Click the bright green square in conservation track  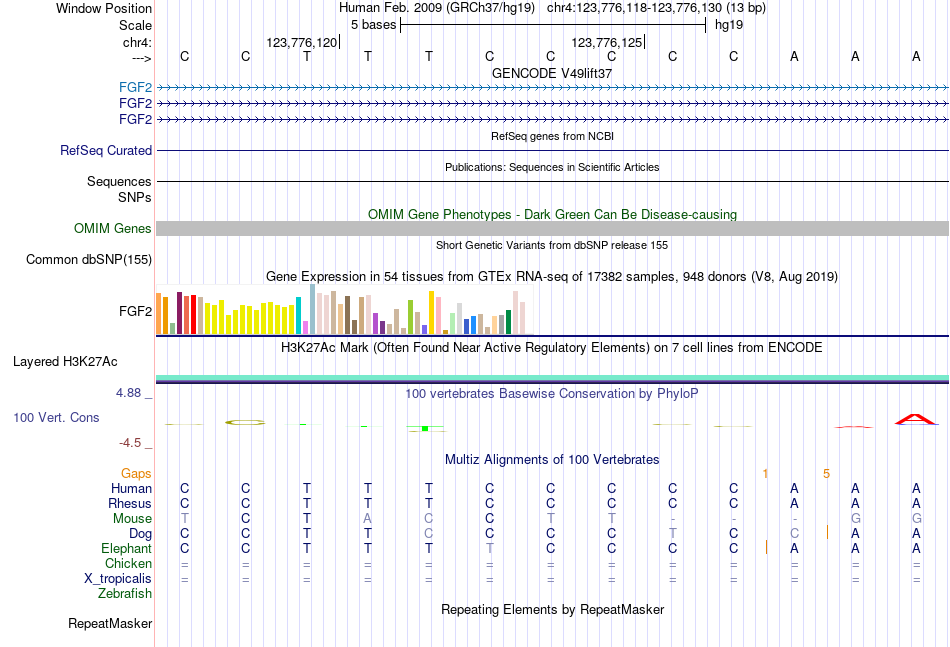[x=425, y=429]
